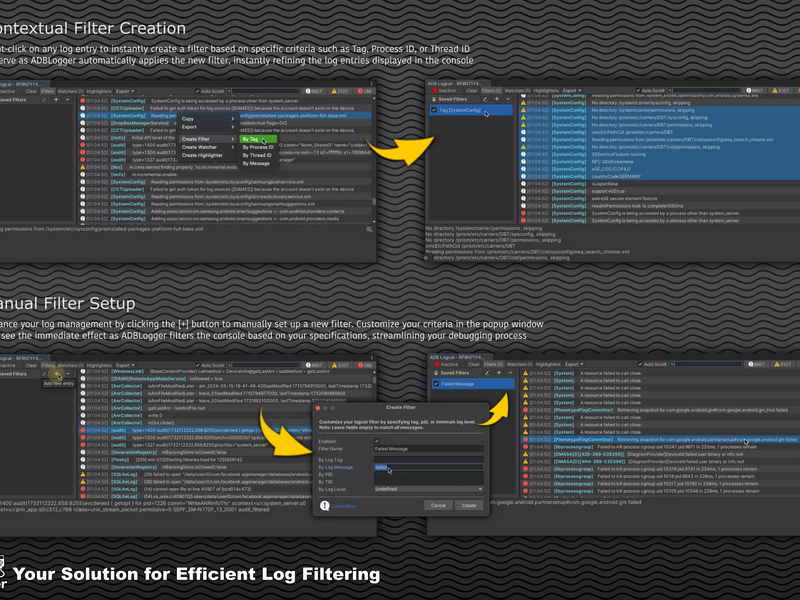
Task: Open the Export dropdown in the context-menu window toolbar
Action: tap(125, 91)
